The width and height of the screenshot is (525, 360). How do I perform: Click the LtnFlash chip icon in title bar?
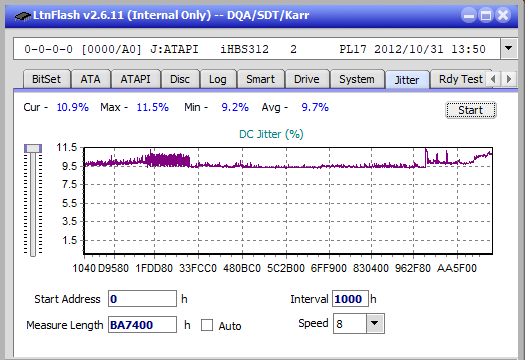click(x=22, y=16)
